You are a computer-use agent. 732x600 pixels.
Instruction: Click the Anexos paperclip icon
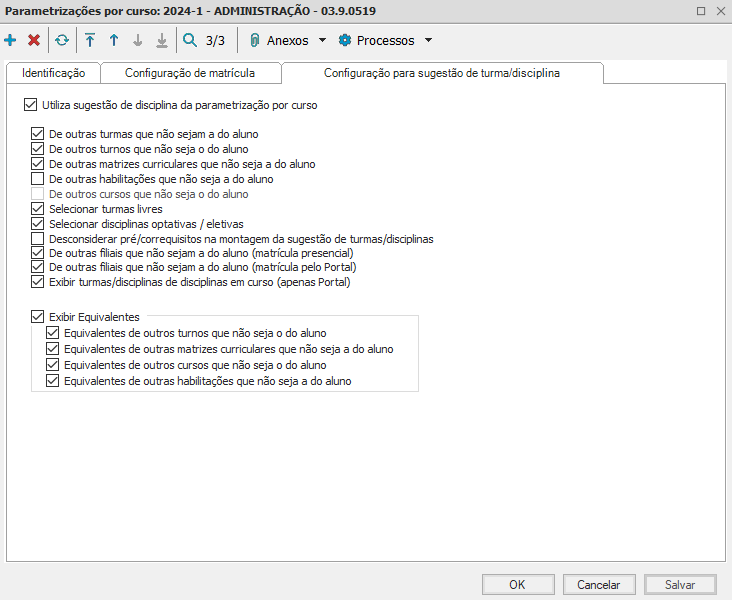255,41
